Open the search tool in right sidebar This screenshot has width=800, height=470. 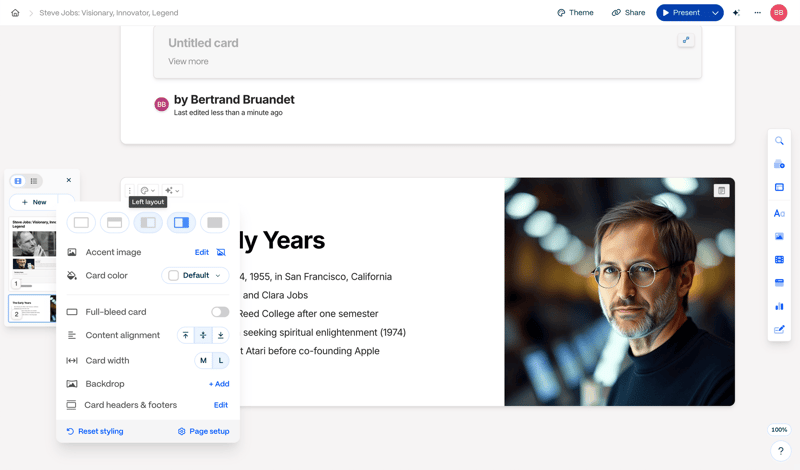779,141
